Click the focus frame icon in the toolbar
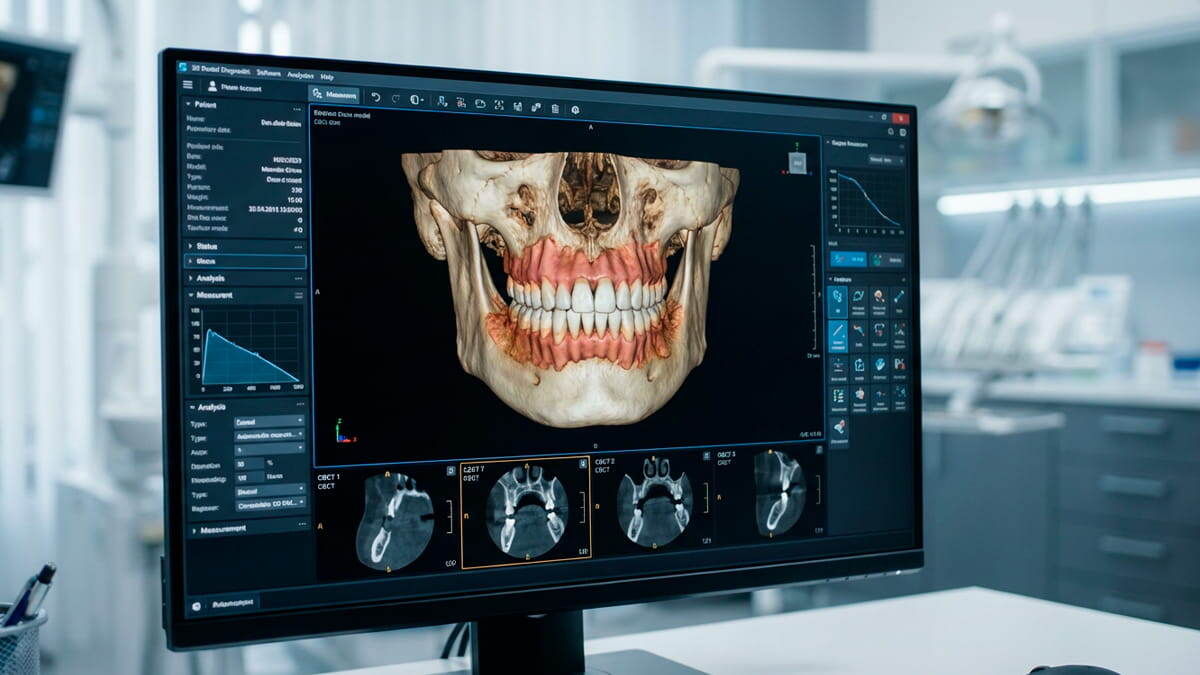1200x675 pixels. [x=498, y=105]
